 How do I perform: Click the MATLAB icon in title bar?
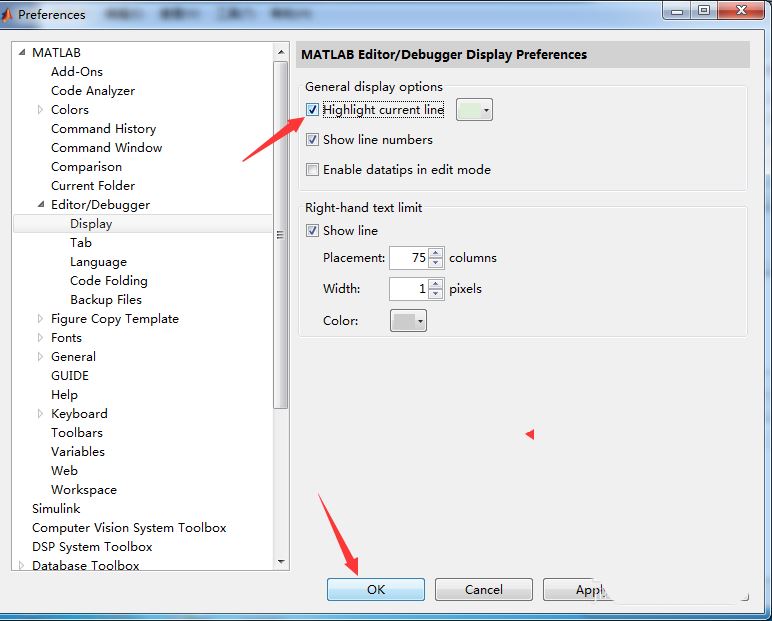point(7,15)
